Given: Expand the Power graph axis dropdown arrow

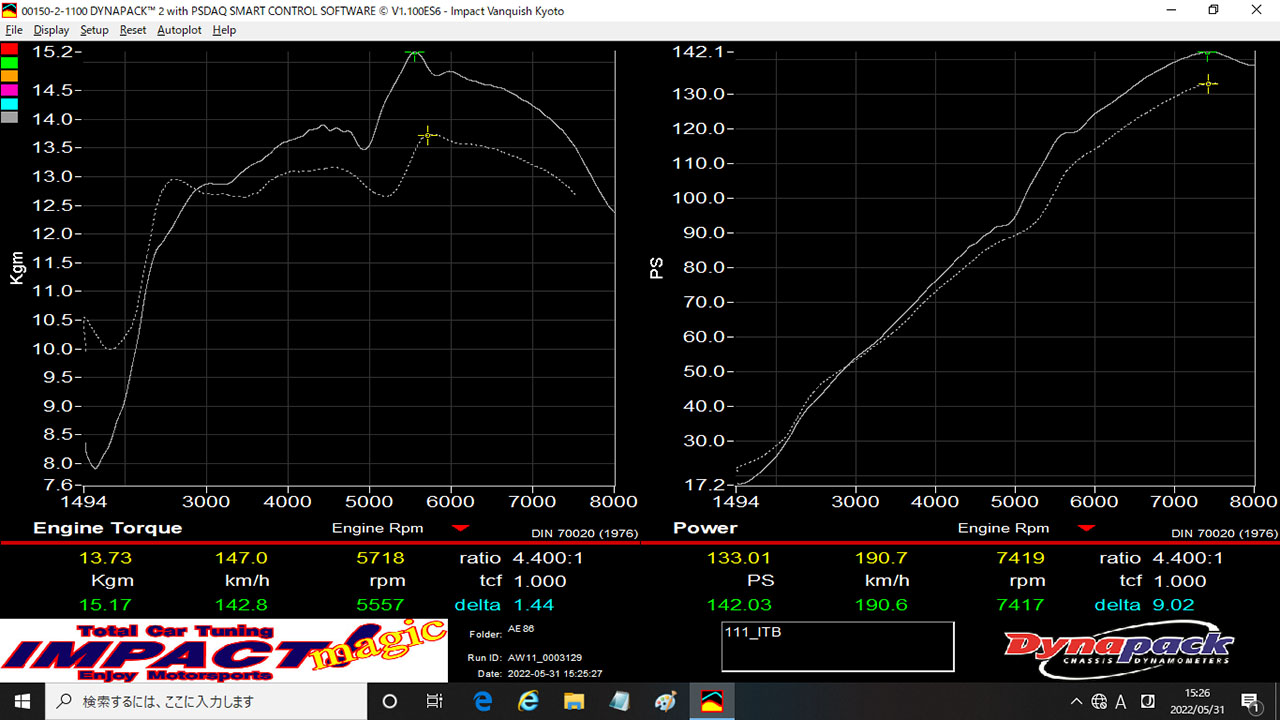Looking at the screenshot, I should click(1086, 528).
